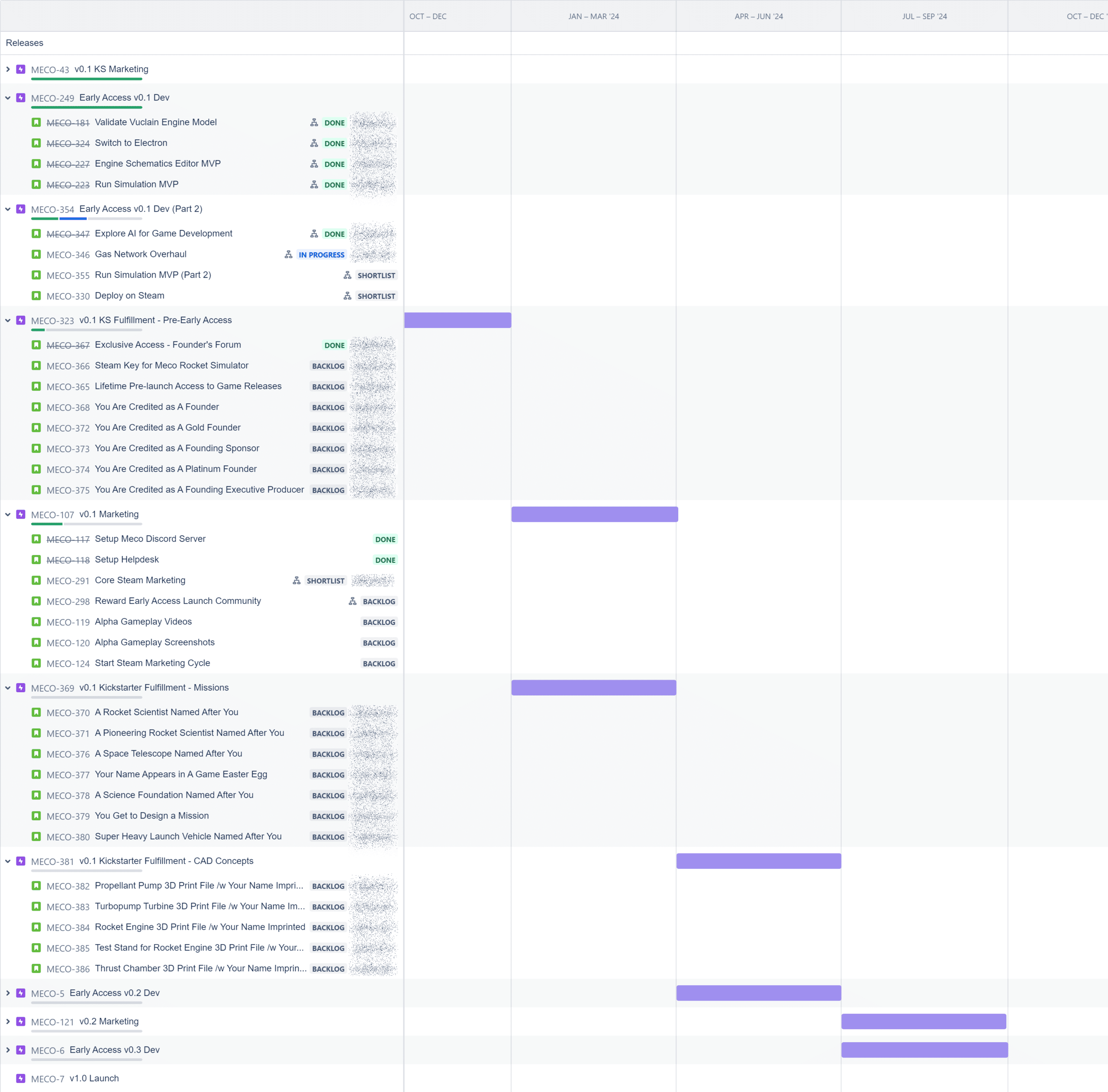Select the MECO-107 v0.1 Marketing timeline bar
The height and width of the screenshot is (1092, 1108).
click(x=595, y=514)
